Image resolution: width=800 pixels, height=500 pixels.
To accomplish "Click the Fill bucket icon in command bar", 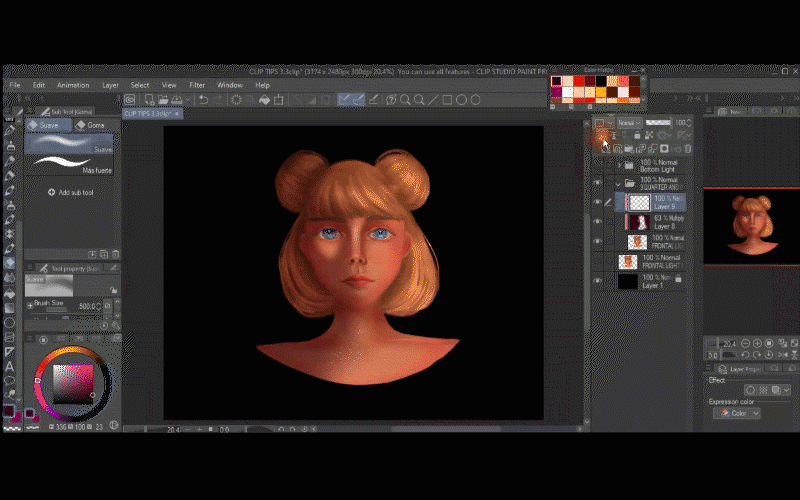I will 265,100.
